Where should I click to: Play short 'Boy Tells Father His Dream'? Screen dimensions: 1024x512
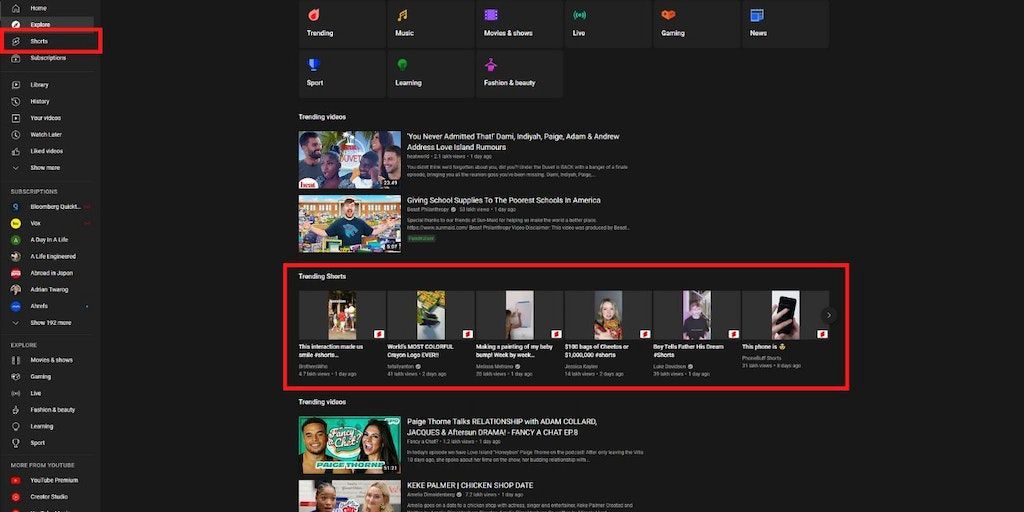(x=697, y=315)
